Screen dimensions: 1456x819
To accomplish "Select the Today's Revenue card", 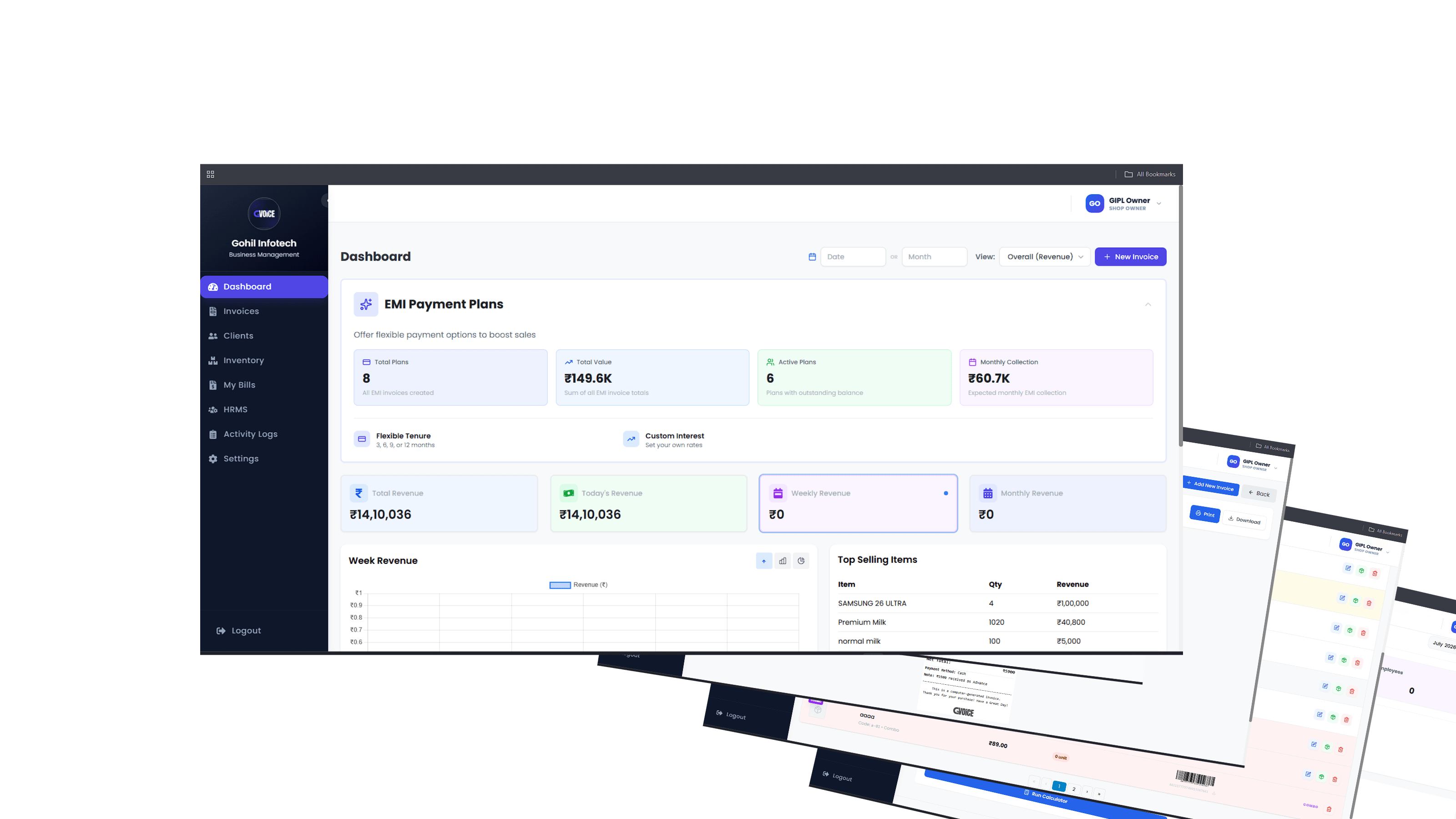I will (648, 503).
